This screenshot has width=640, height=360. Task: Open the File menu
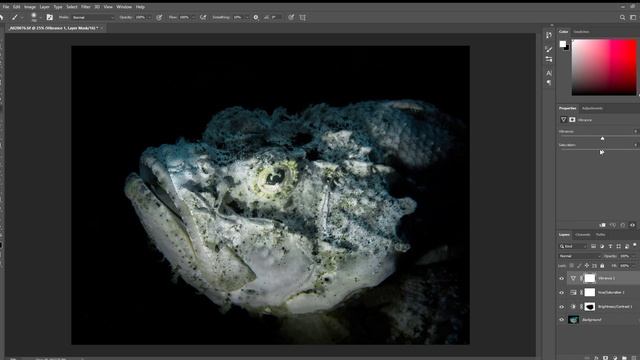click(6, 7)
